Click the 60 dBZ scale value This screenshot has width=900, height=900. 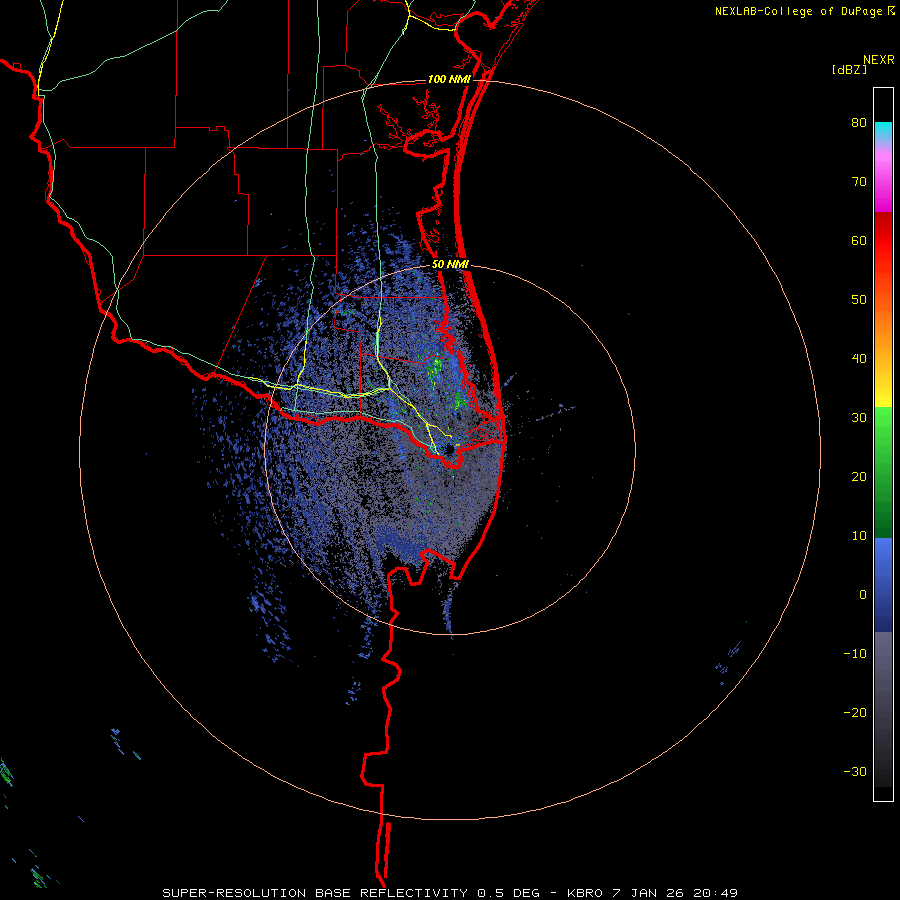pyautogui.click(x=859, y=240)
